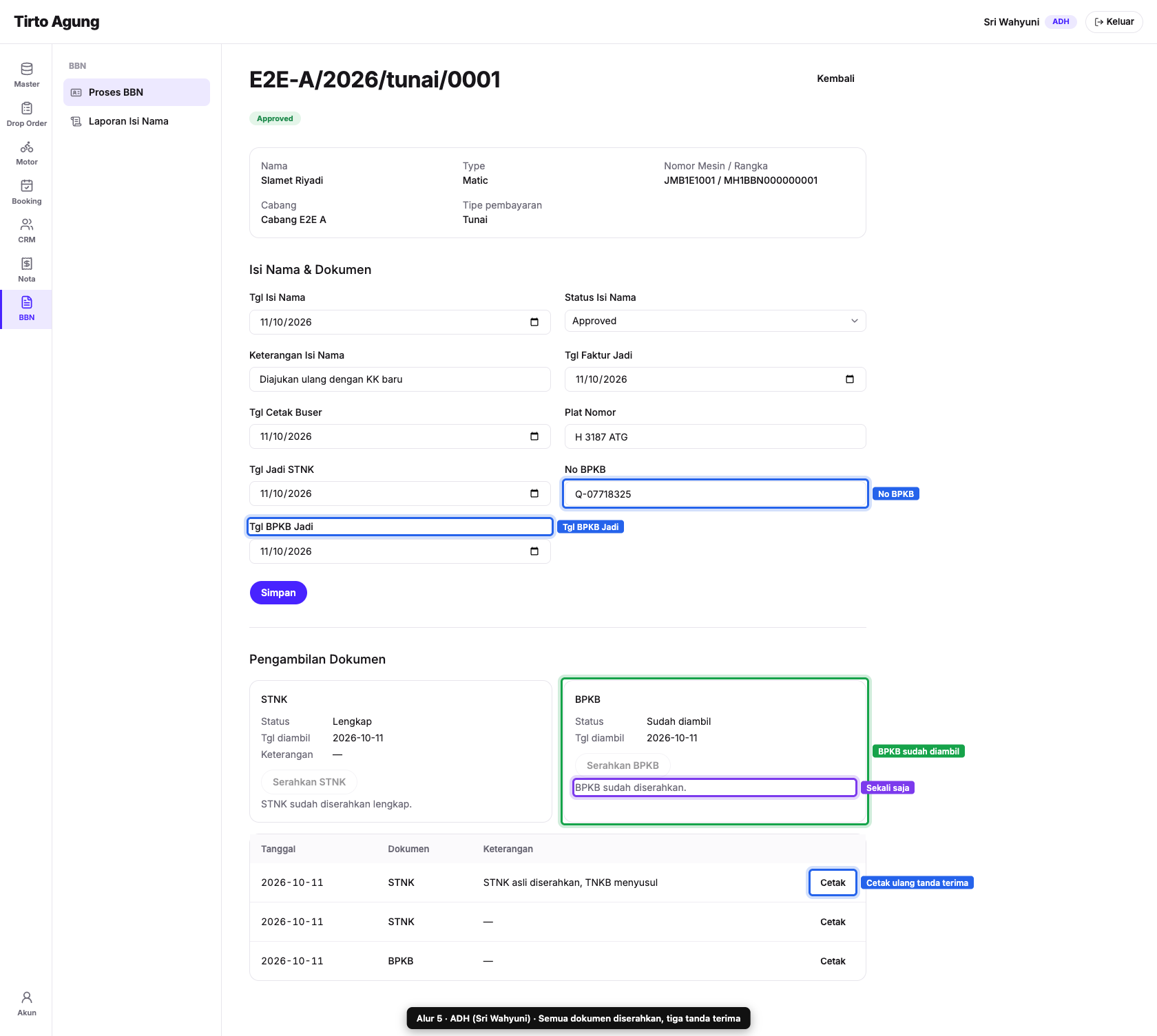
Task: Open calendar picker for Tgl Jadi STNK
Action: tap(534, 494)
